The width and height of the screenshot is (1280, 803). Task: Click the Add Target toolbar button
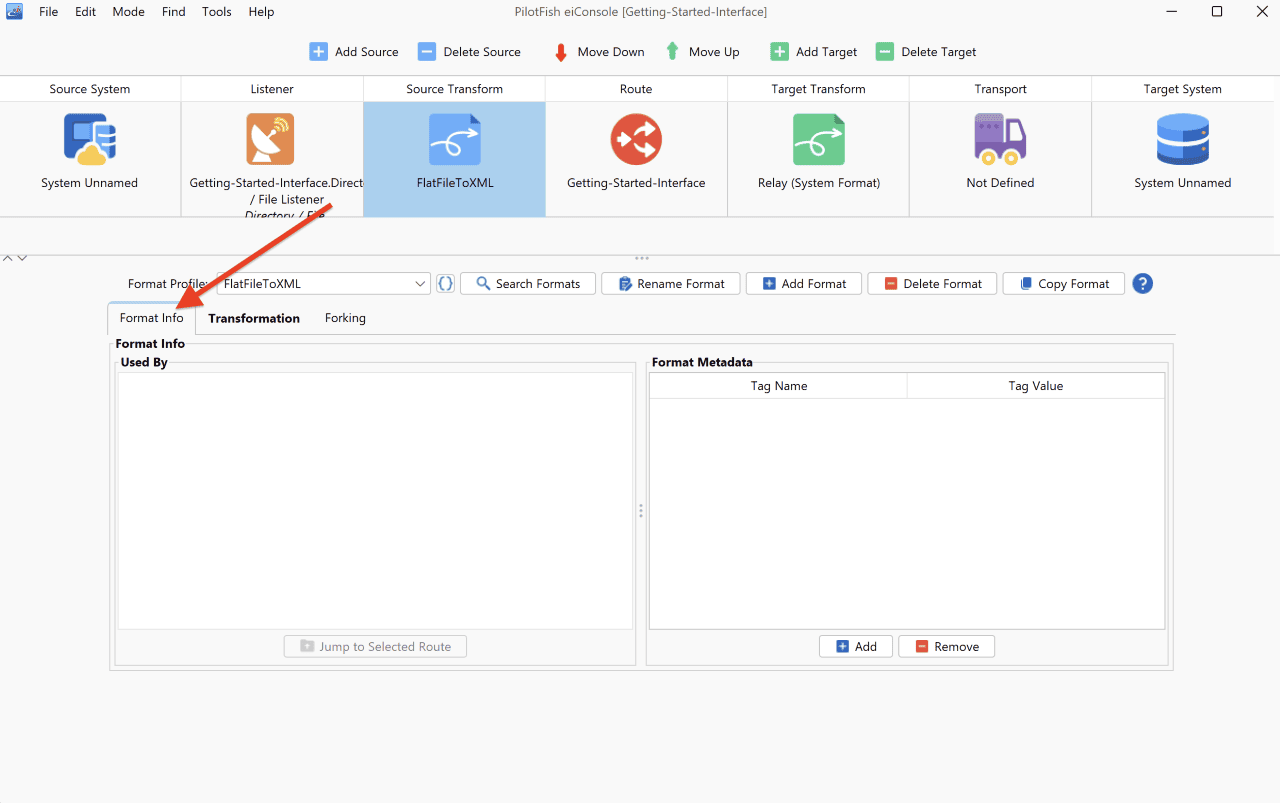(814, 52)
